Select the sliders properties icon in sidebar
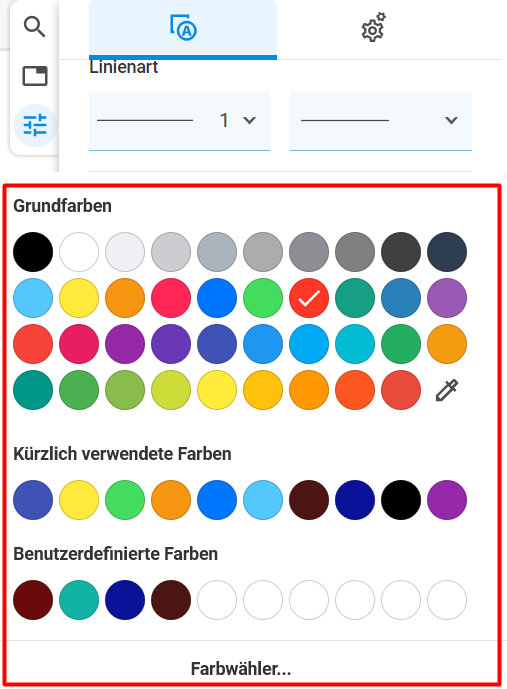This screenshot has width=507, height=689. click(35, 125)
